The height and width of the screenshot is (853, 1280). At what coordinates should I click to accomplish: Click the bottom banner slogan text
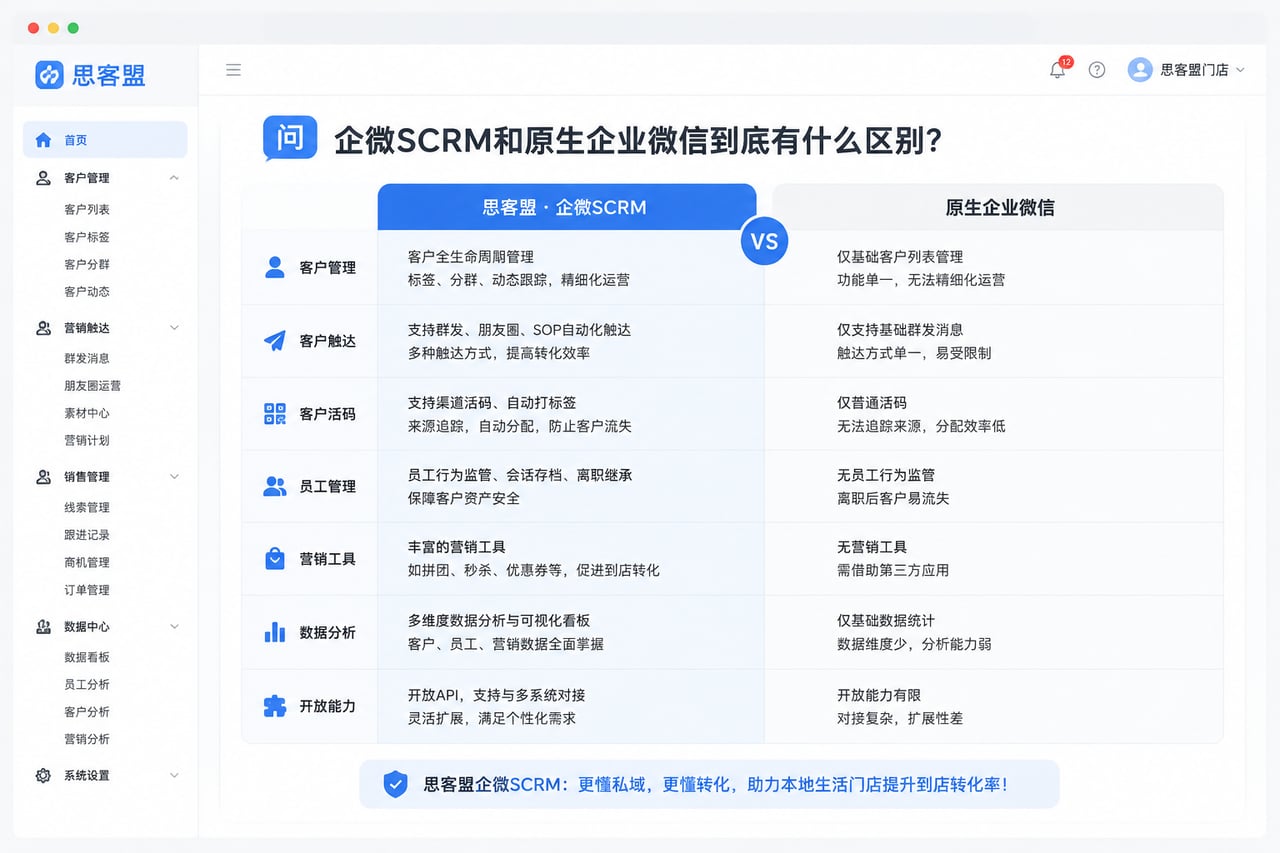click(715, 785)
